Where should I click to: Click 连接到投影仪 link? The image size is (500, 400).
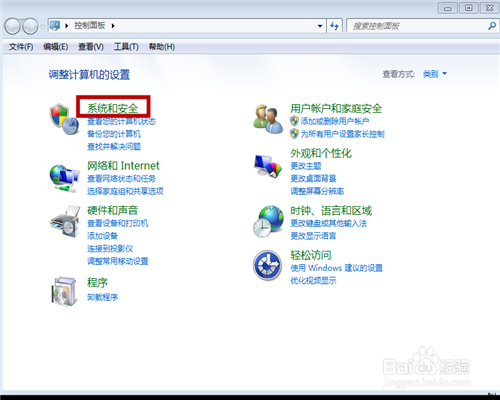pyautogui.click(x=110, y=249)
